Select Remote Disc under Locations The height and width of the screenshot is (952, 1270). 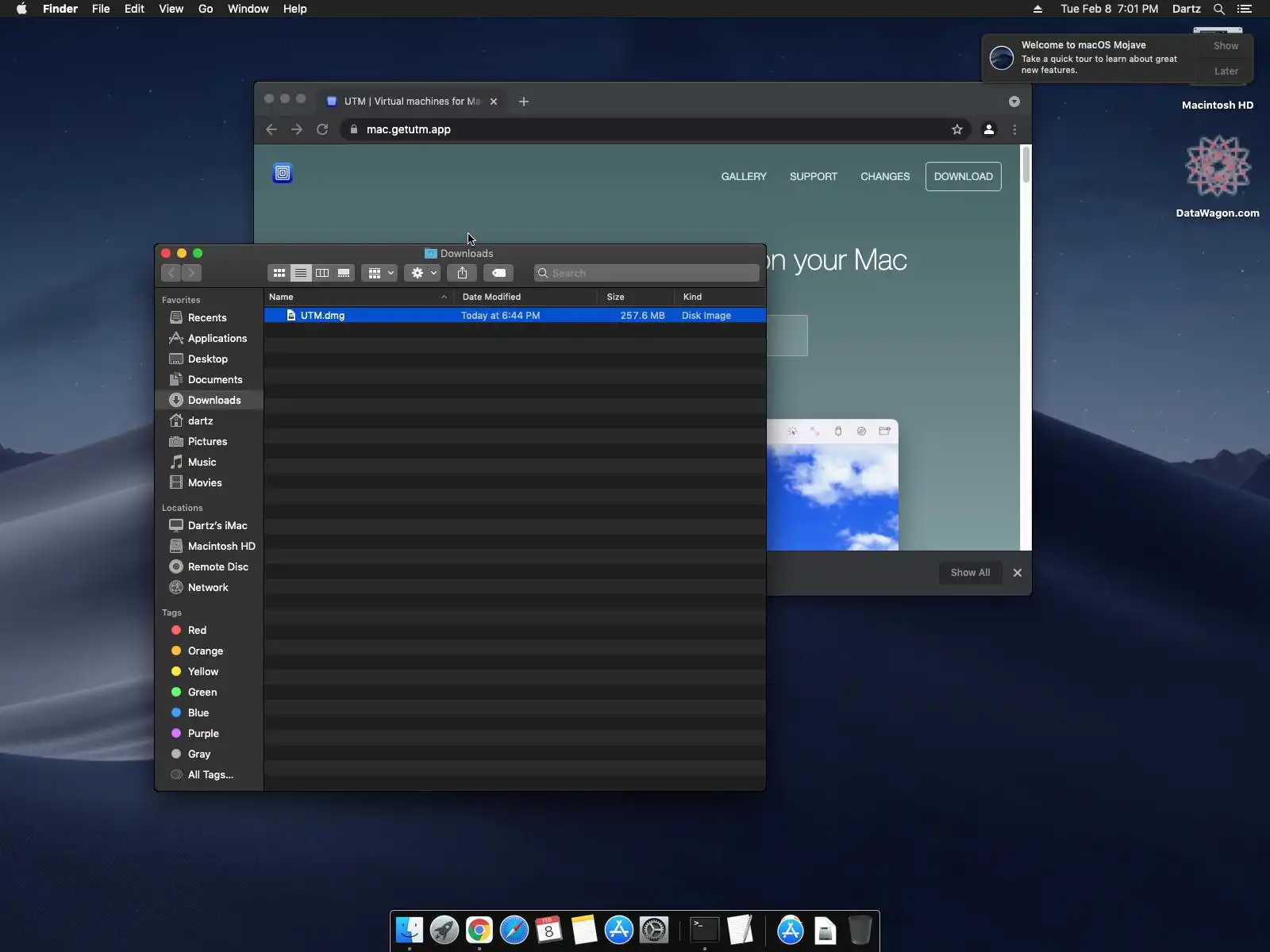208,566
